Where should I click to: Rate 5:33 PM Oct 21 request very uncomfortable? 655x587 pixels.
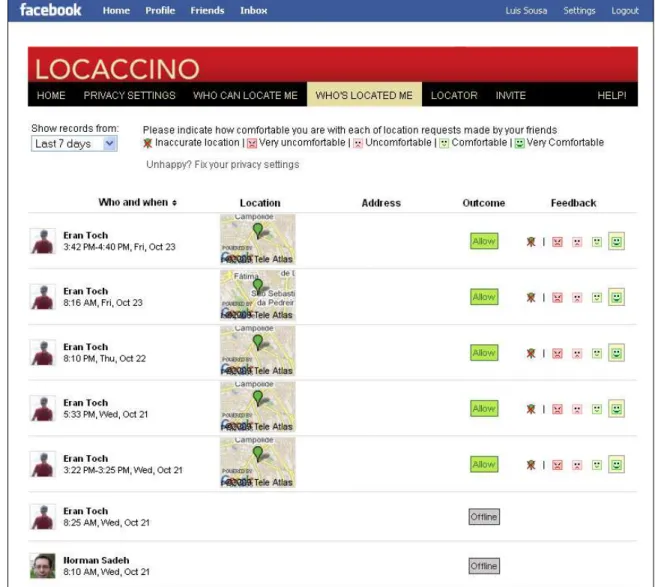click(557, 409)
